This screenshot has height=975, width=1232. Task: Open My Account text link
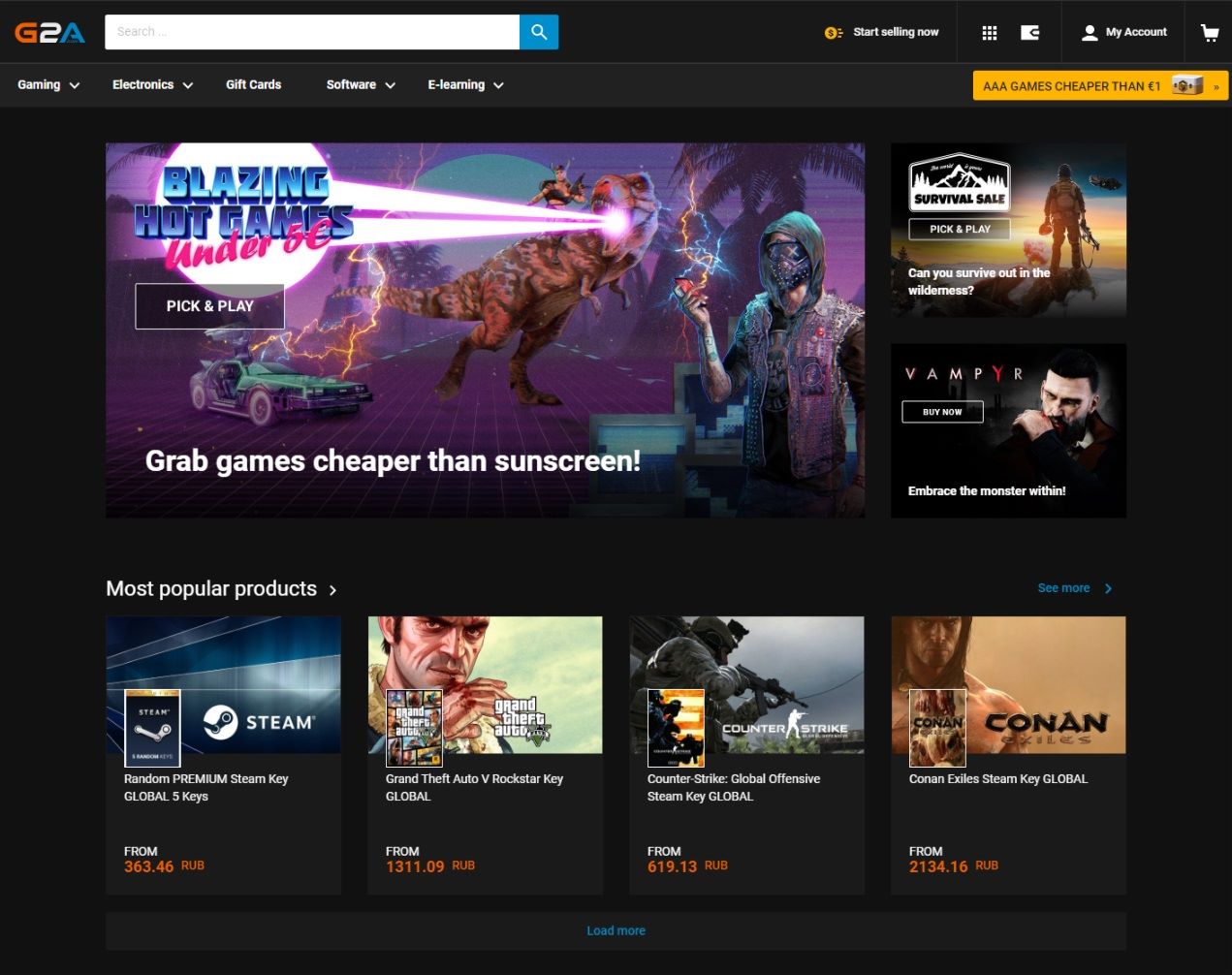pyautogui.click(x=1136, y=32)
